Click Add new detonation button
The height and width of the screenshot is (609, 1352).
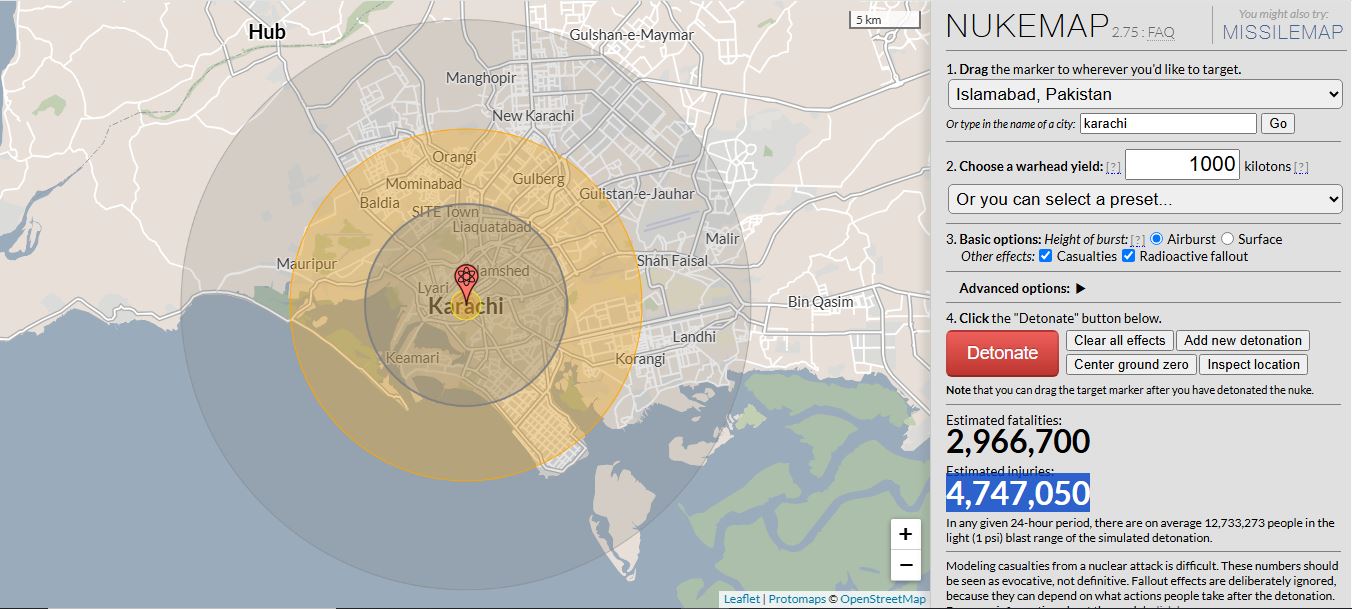[1243, 340]
